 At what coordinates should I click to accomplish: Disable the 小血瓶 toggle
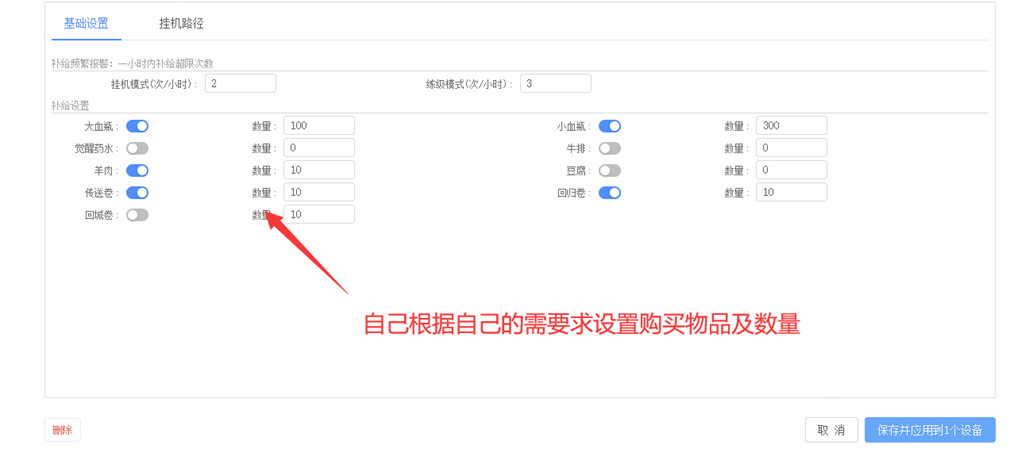click(609, 126)
